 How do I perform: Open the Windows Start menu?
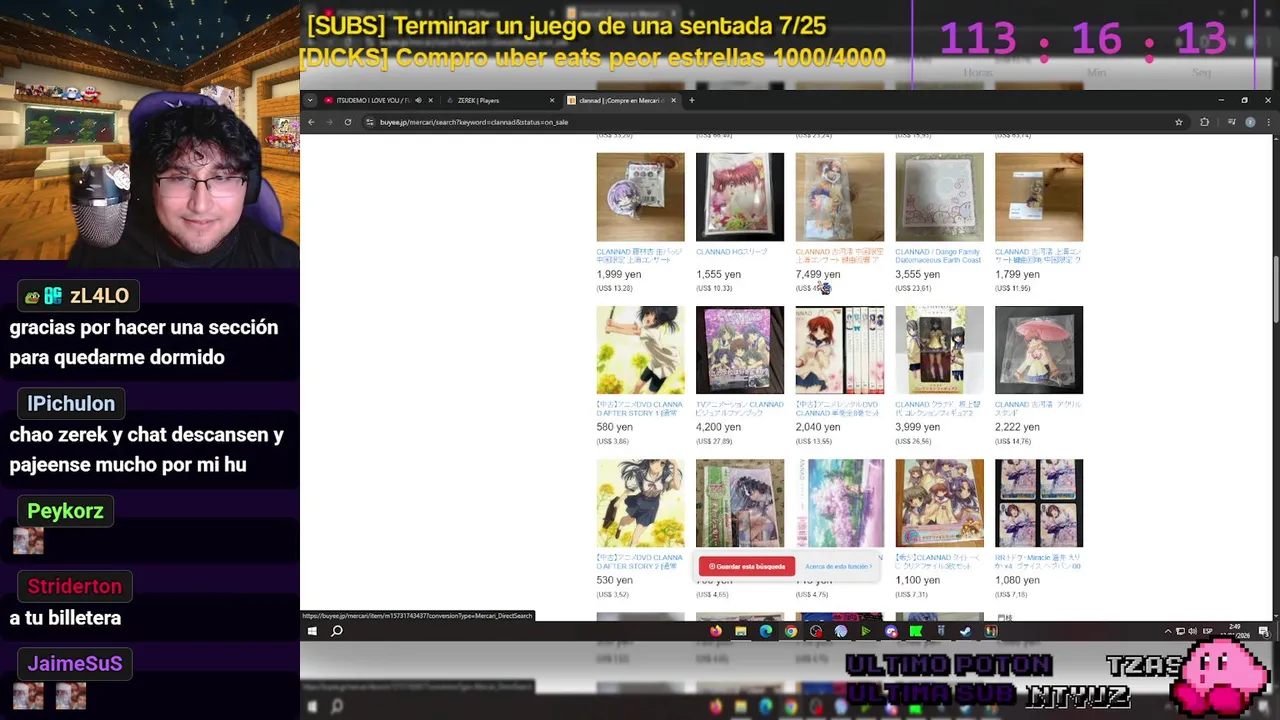point(312,631)
